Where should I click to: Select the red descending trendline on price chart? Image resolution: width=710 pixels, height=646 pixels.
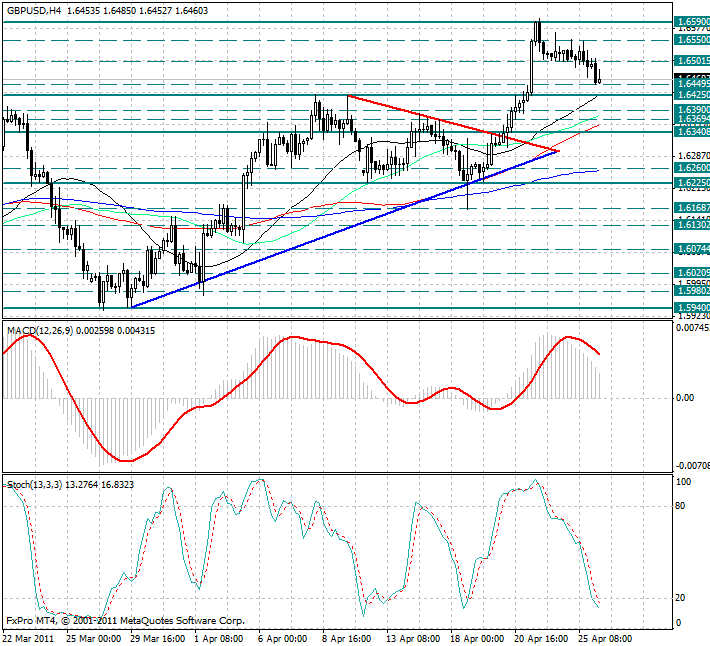click(453, 123)
